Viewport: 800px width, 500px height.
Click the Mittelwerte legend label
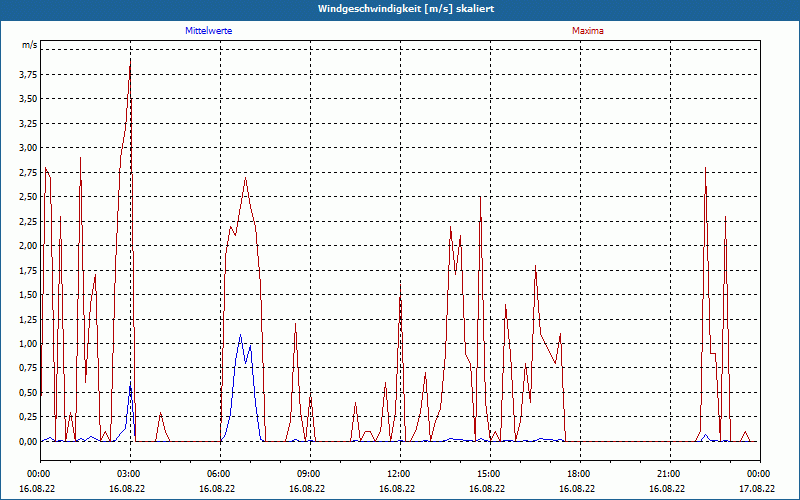[208, 31]
